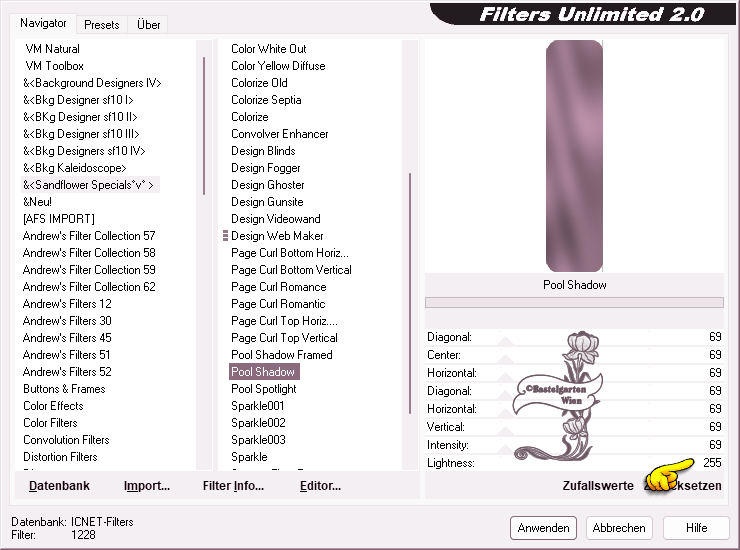Screen dimensions: 740x550
Task: Select Andrew's Filter Collection 58
Action: click(89, 253)
